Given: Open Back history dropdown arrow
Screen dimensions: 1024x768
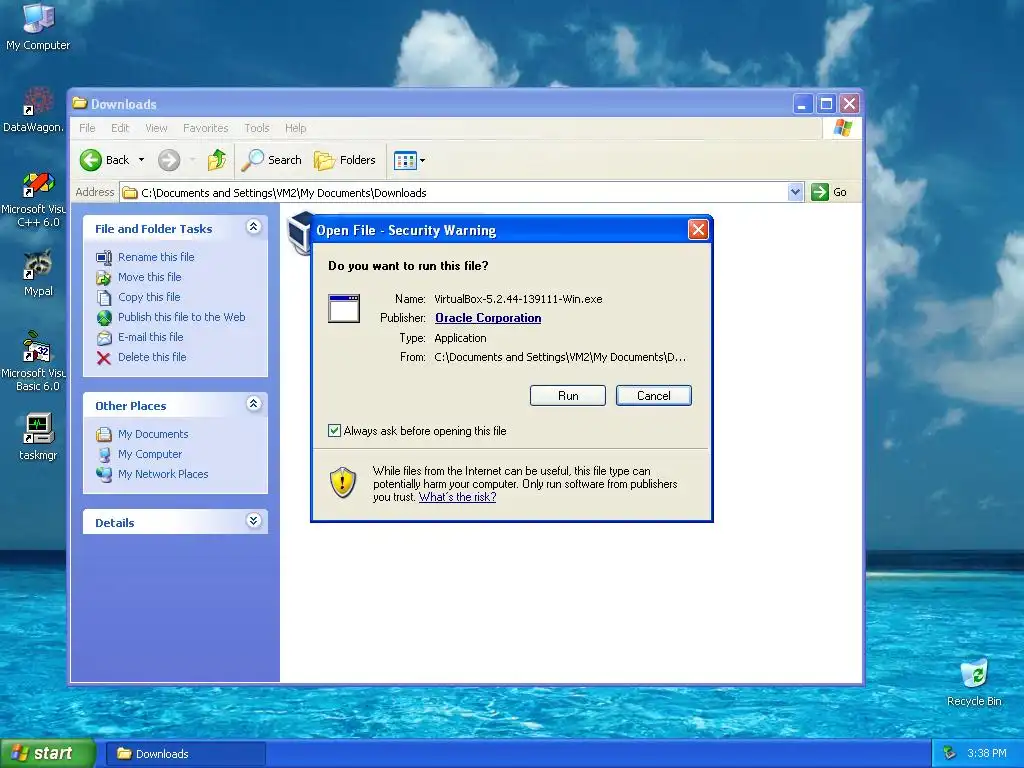Looking at the screenshot, I should [141, 160].
